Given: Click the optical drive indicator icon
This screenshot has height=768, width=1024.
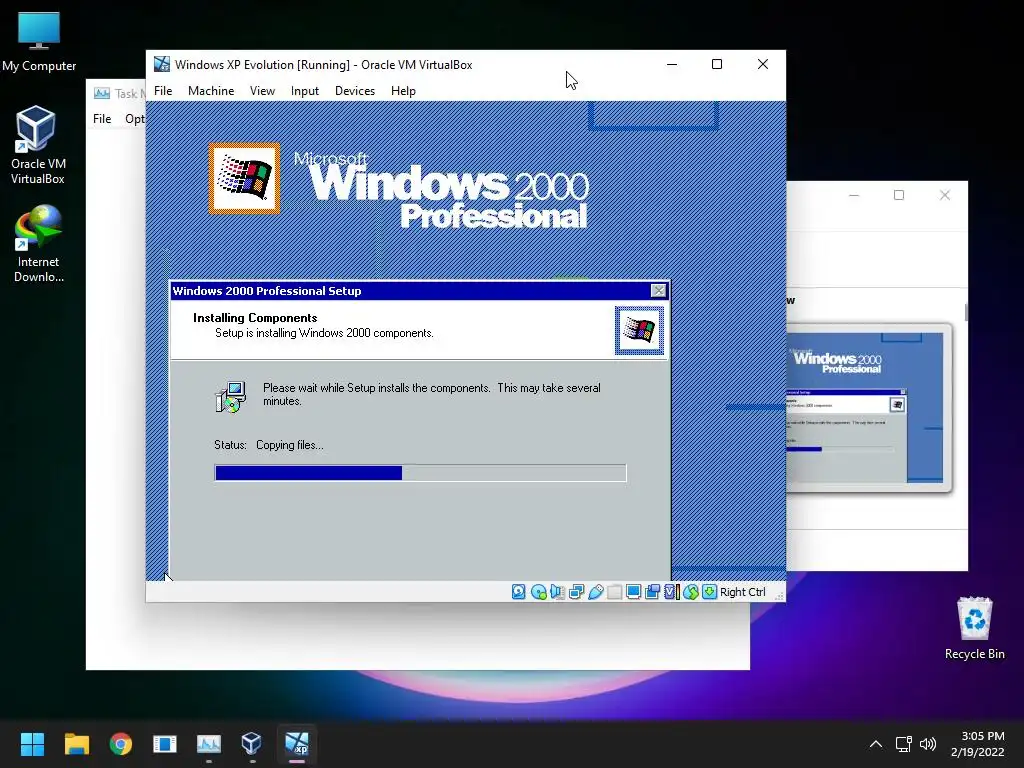Looking at the screenshot, I should [538, 592].
